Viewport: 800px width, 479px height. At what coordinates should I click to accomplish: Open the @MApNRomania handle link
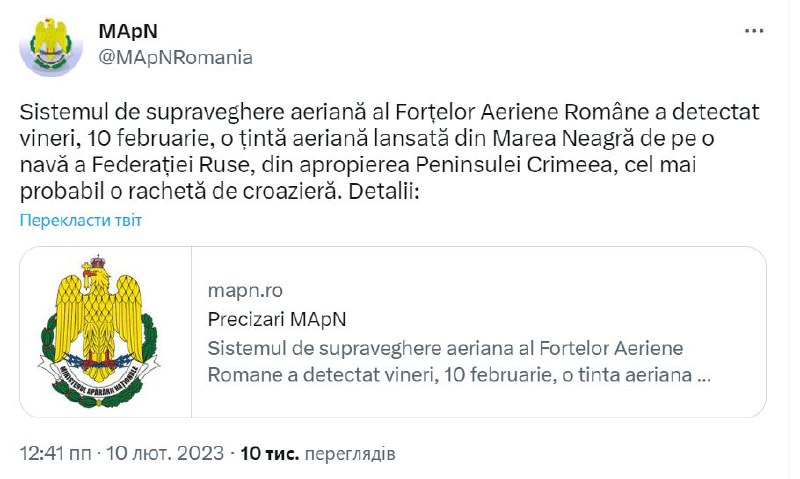(175, 57)
